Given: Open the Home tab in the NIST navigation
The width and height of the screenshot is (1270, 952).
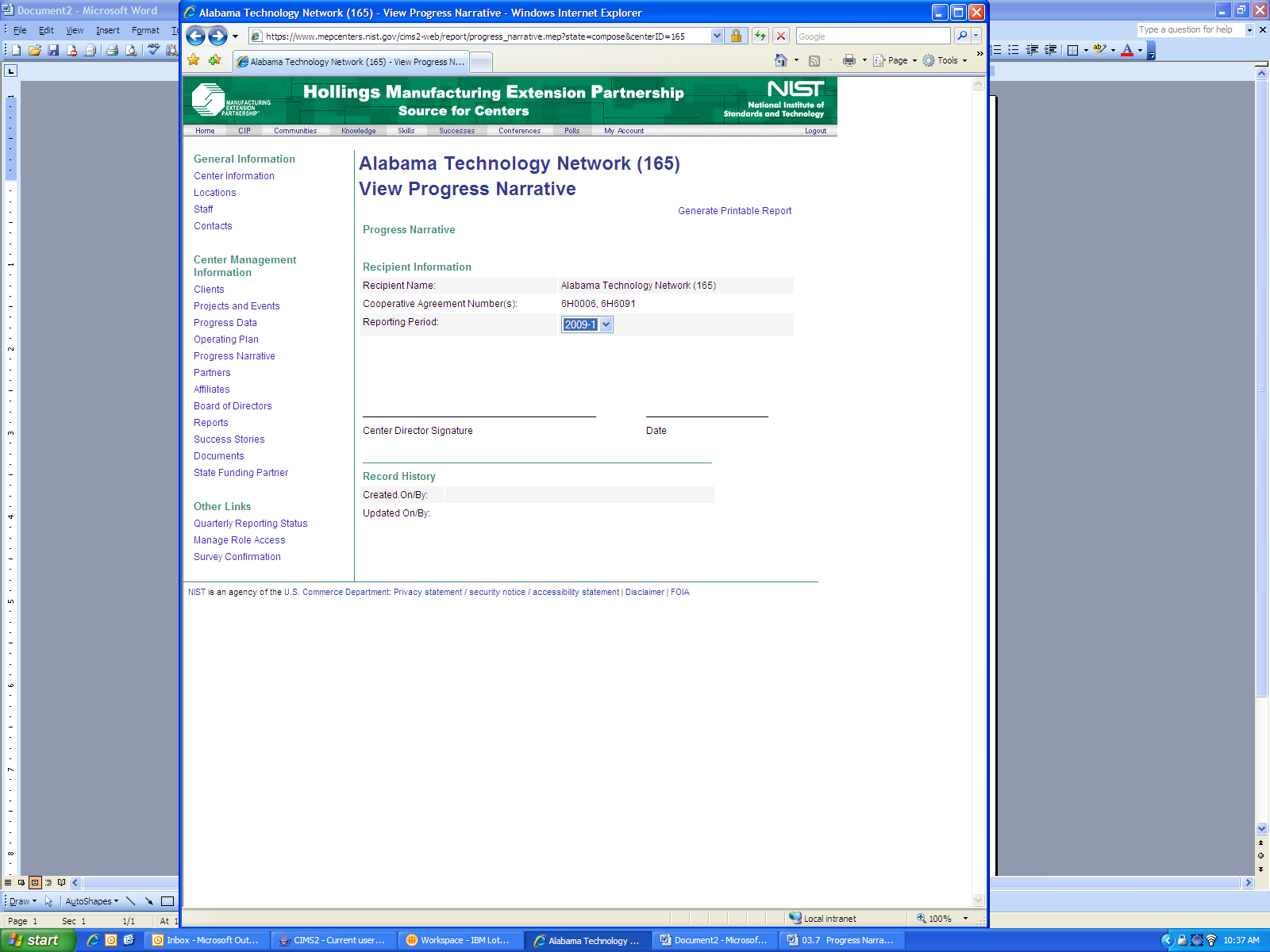Looking at the screenshot, I should [x=205, y=131].
